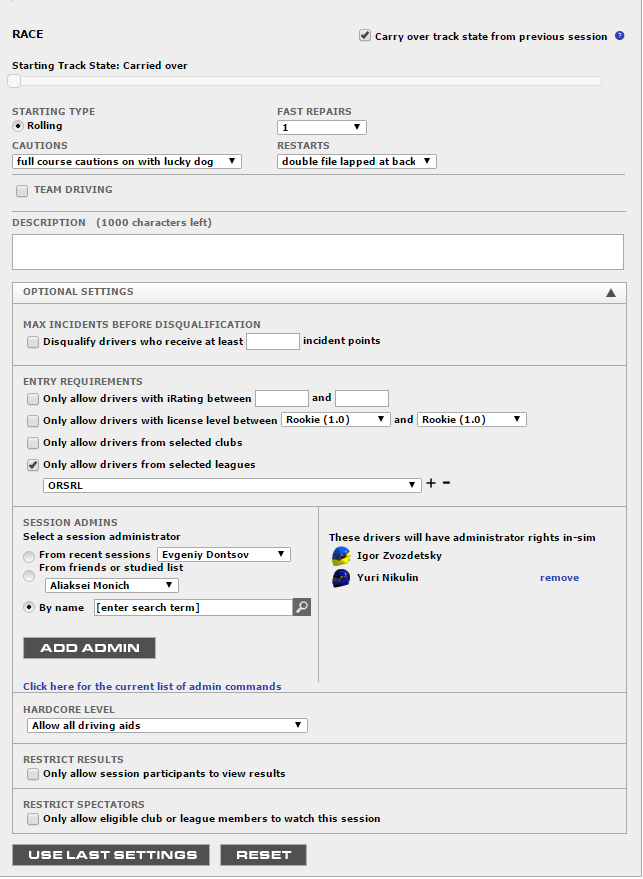The image size is (643, 879).
Task: Check only allow drivers from selected clubs
Action: tap(34, 442)
